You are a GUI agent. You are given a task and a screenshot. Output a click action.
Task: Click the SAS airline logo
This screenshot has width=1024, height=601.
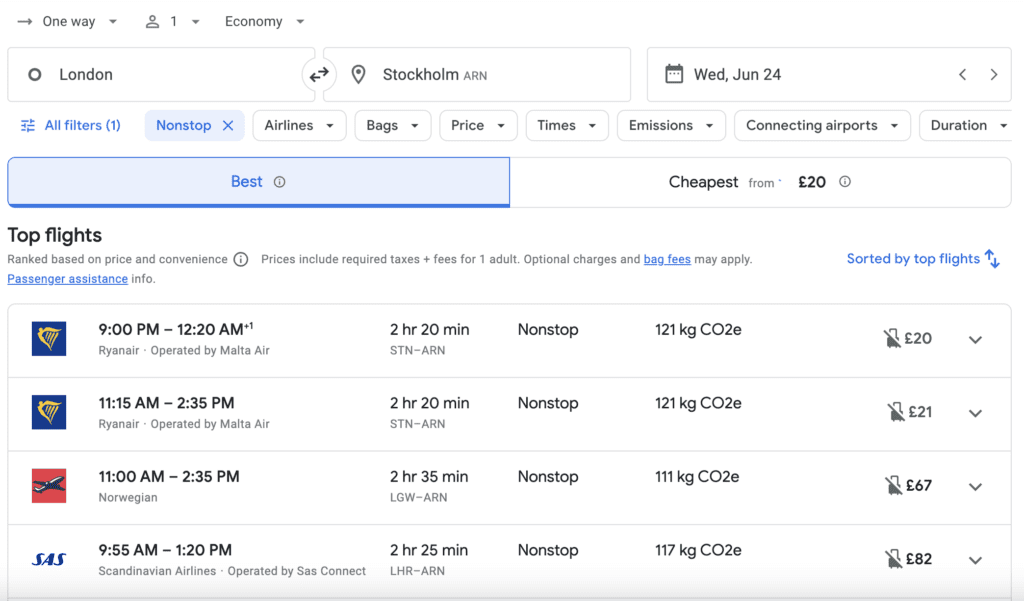[48, 559]
